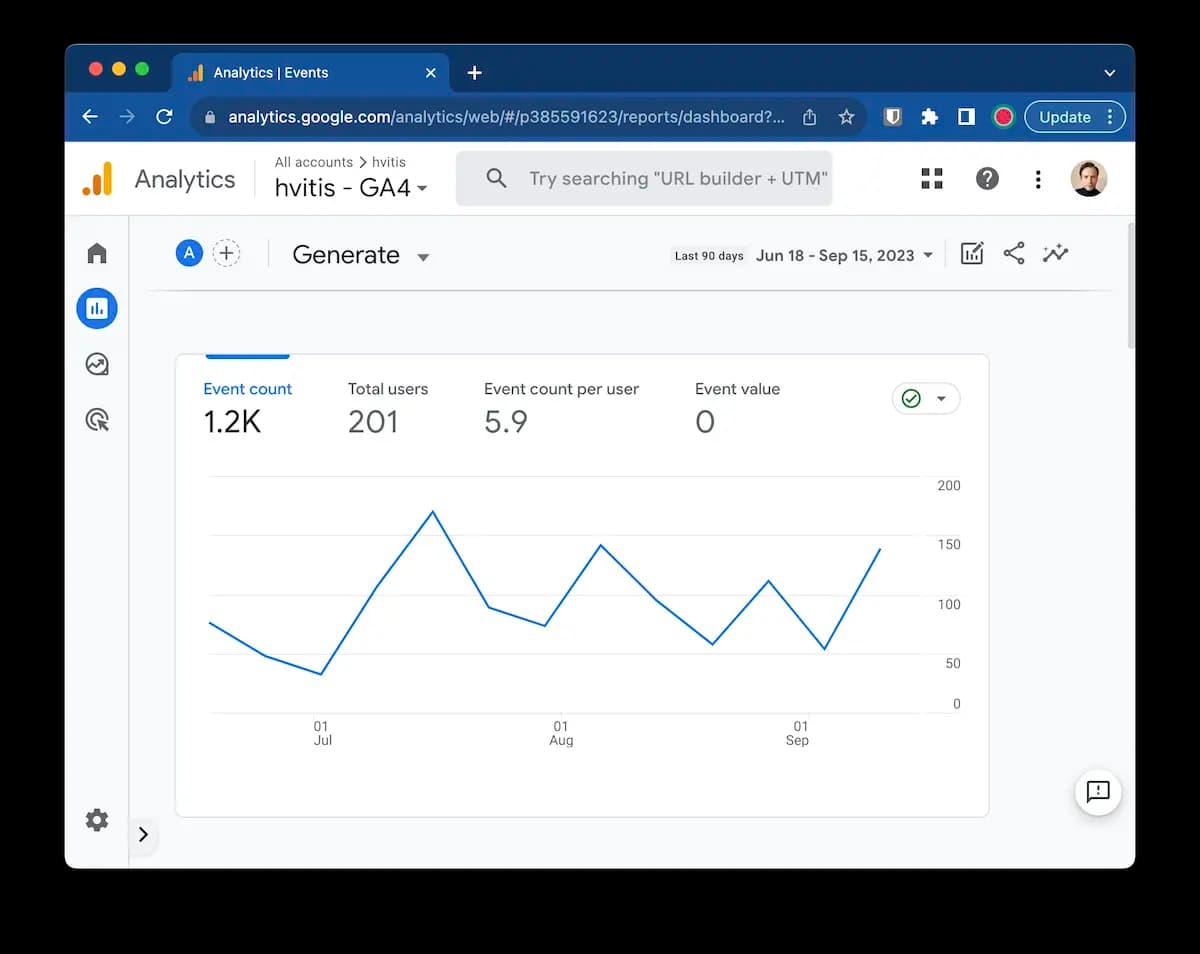Expand the Generate report title dropdown
1200x954 pixels.
423,257
